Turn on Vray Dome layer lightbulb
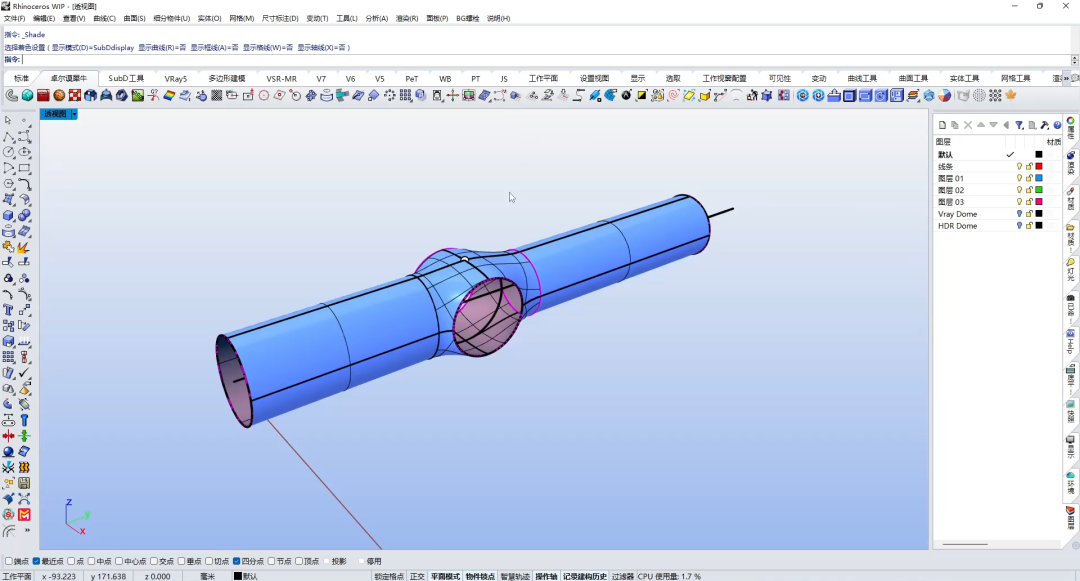Screen dimensions: 1080x581 click(x=1019, y=214)
